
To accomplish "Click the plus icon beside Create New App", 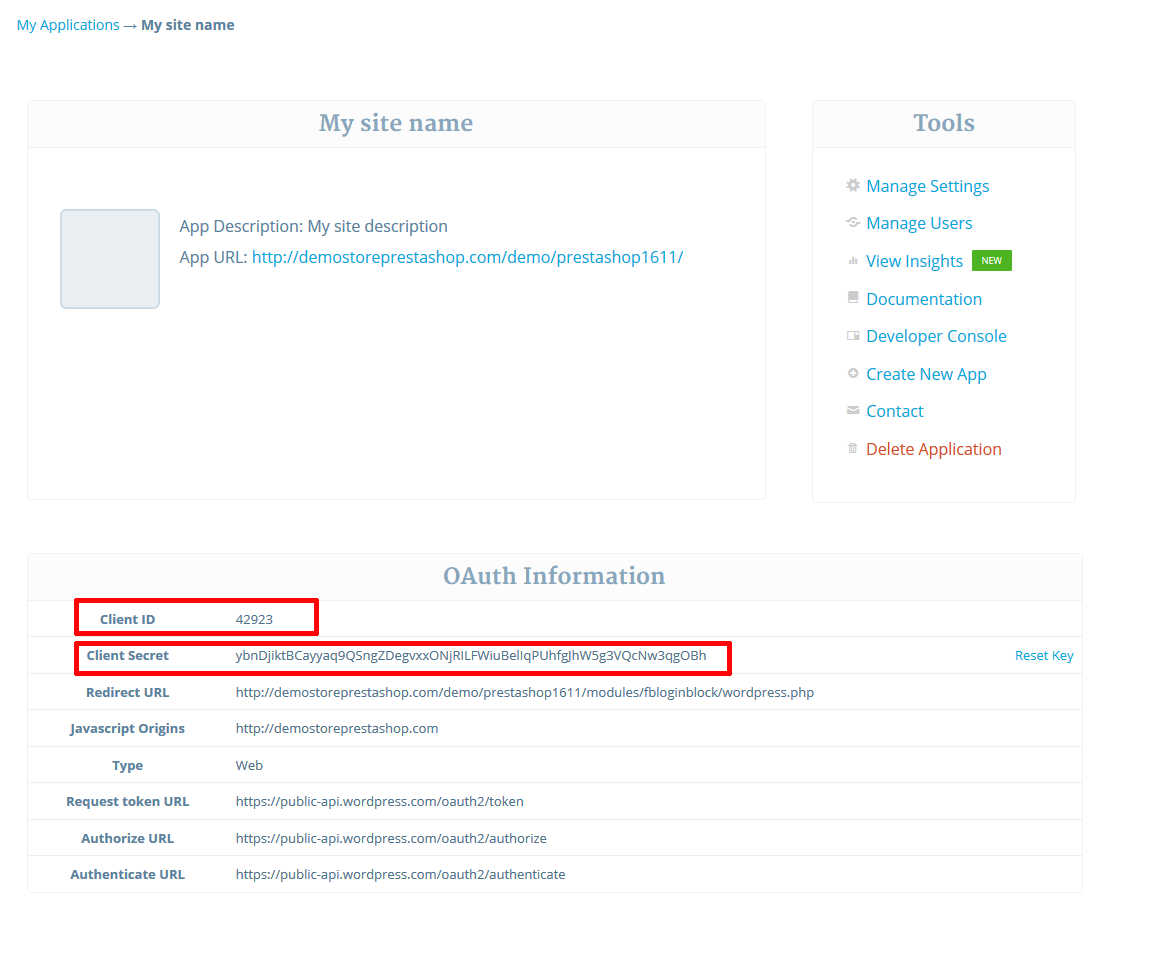I will point(853,373).
